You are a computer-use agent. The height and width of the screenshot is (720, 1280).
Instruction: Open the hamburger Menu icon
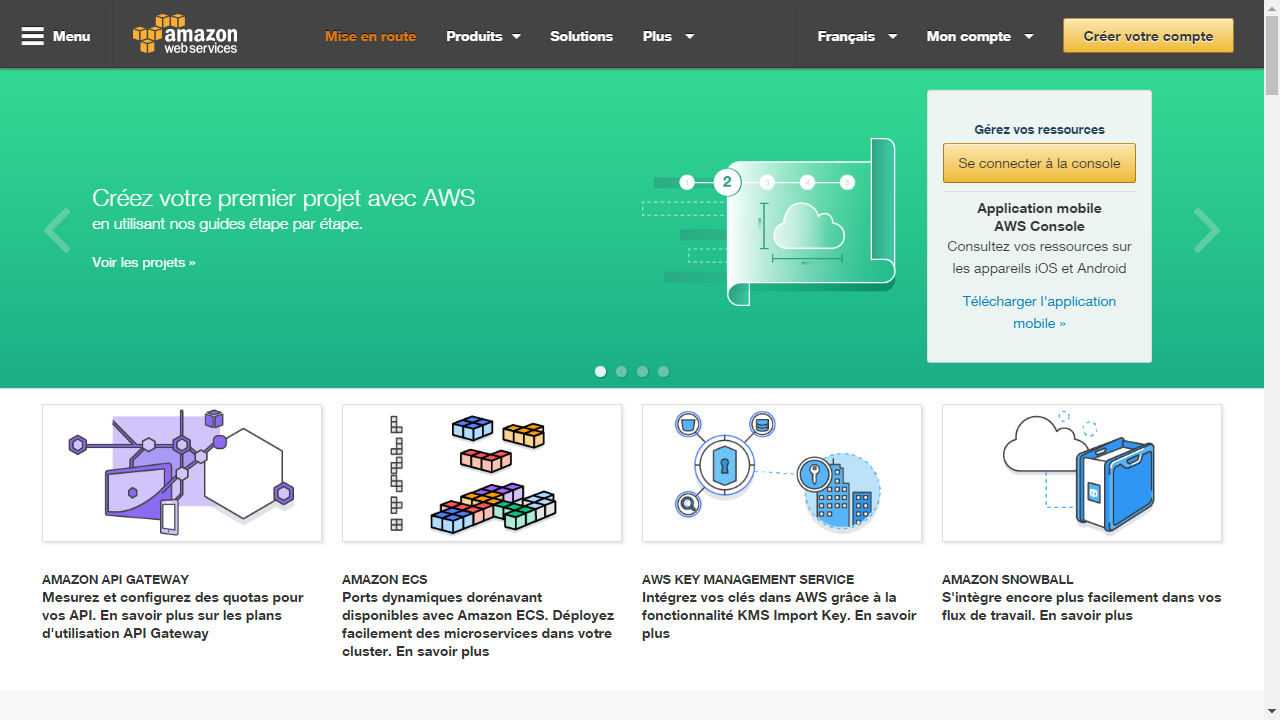click(33, 36)
